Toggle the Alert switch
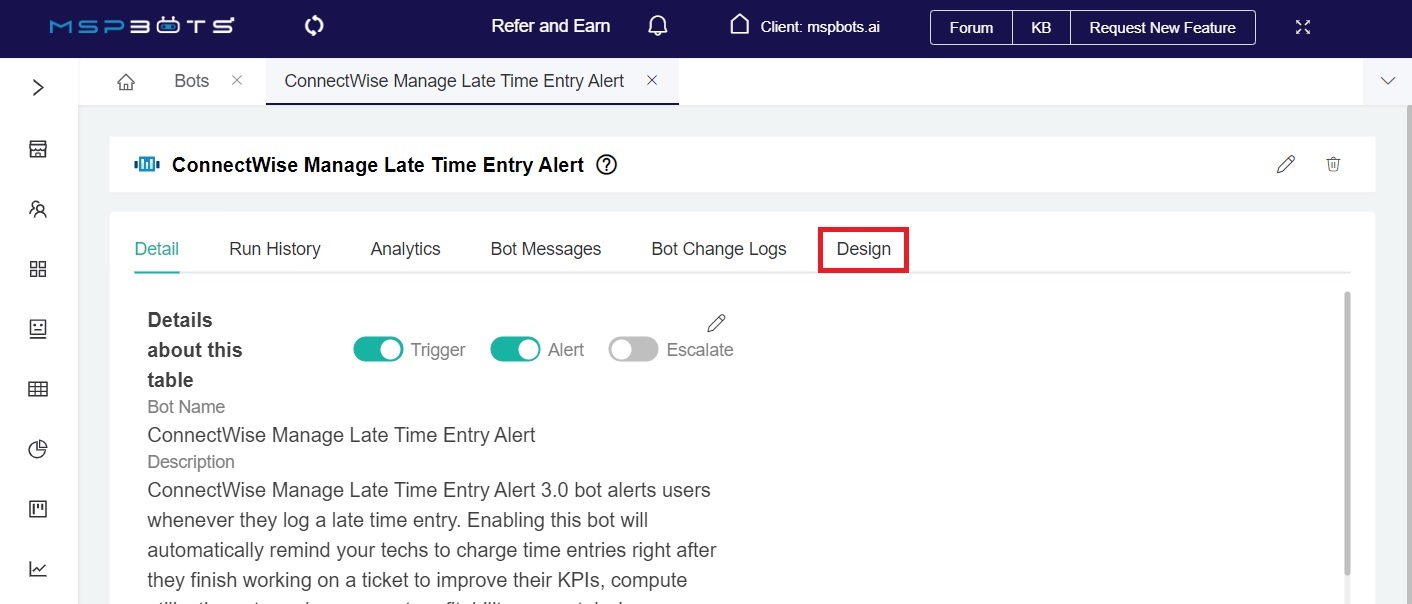 515,350
